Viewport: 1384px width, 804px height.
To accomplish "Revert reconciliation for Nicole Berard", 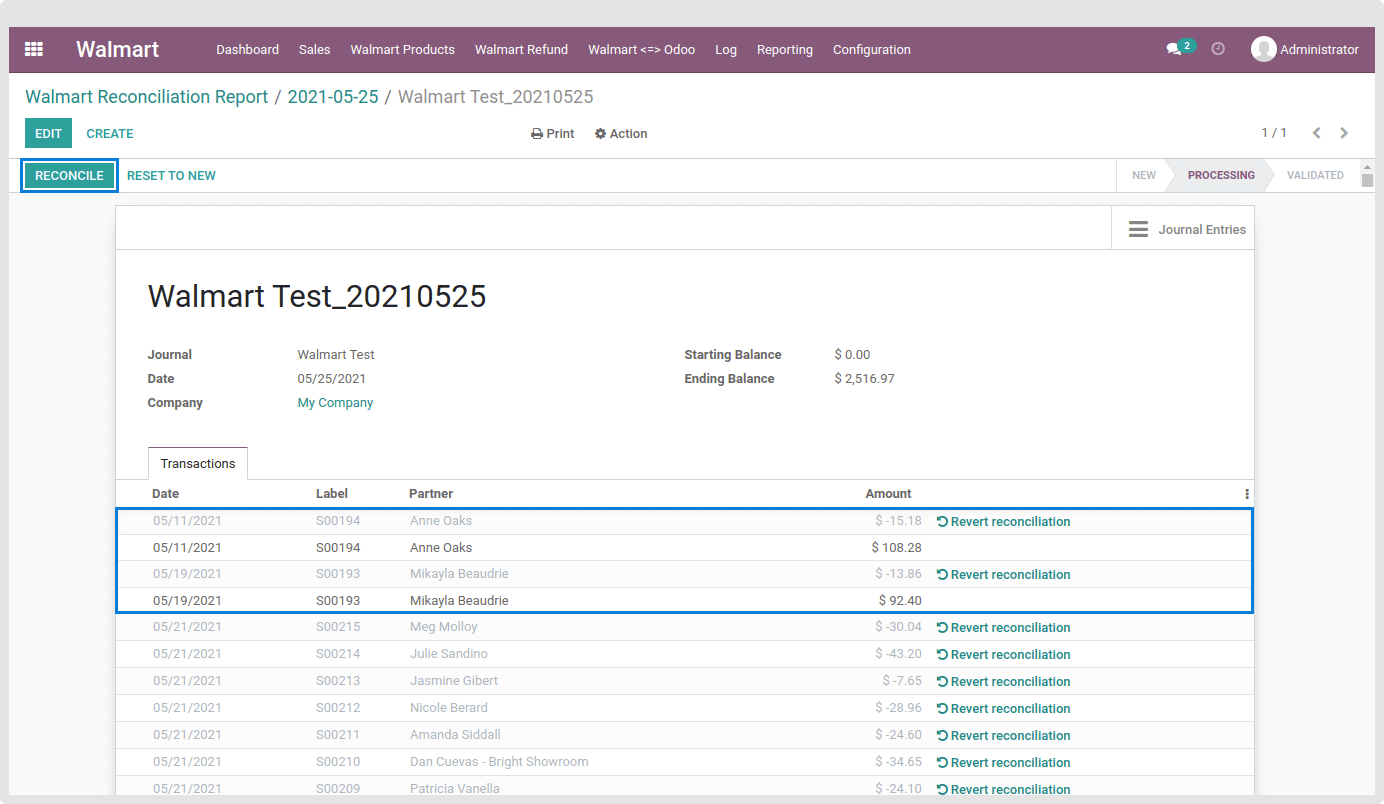I will (1003, 708).
